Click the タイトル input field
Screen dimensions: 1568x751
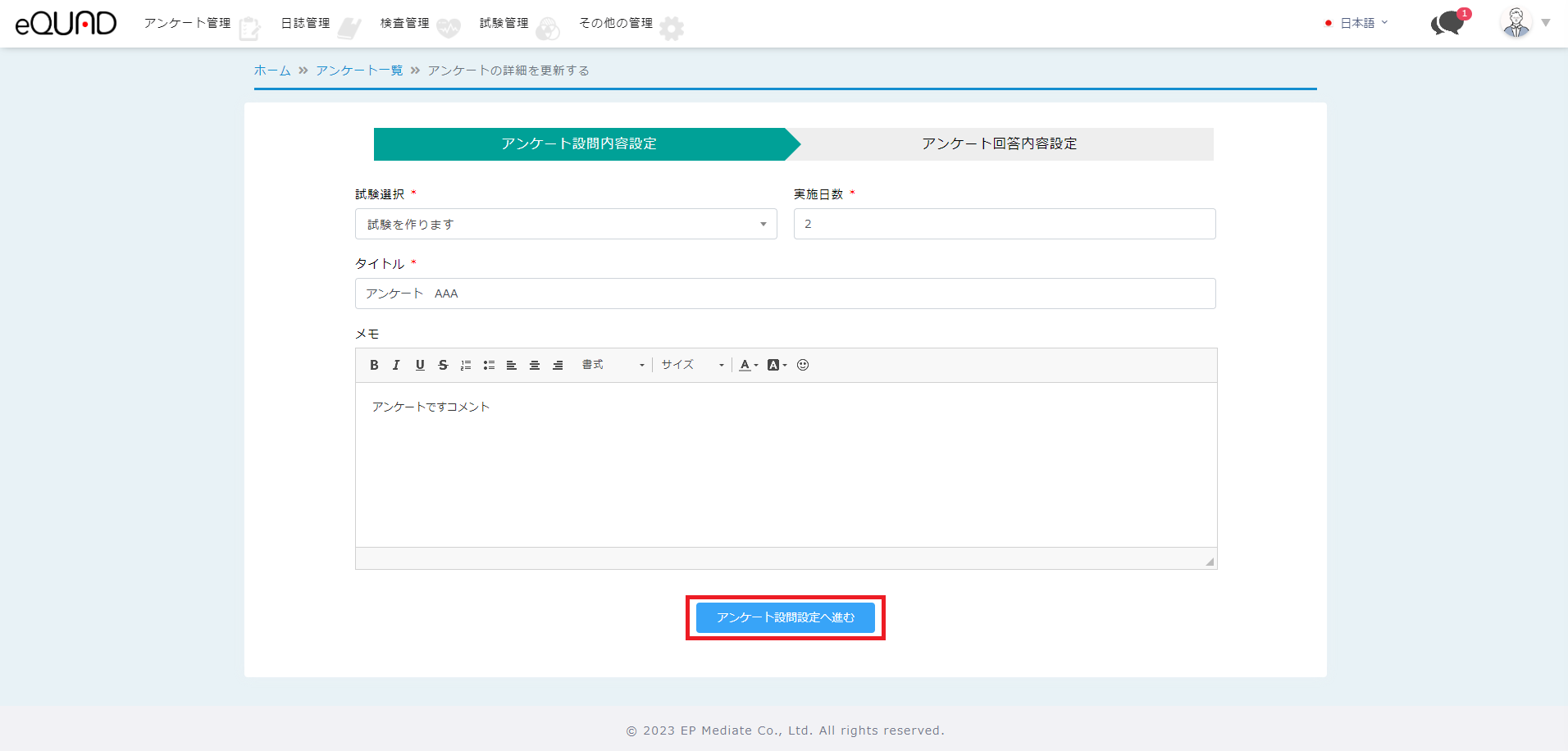point(785,294)
